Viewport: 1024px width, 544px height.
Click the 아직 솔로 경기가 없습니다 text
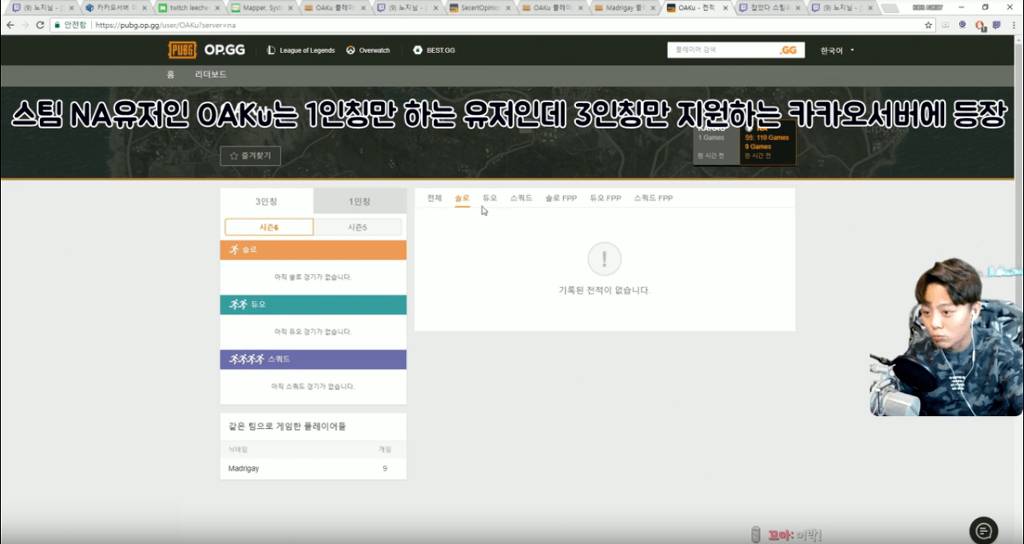(x=313, y=277)
